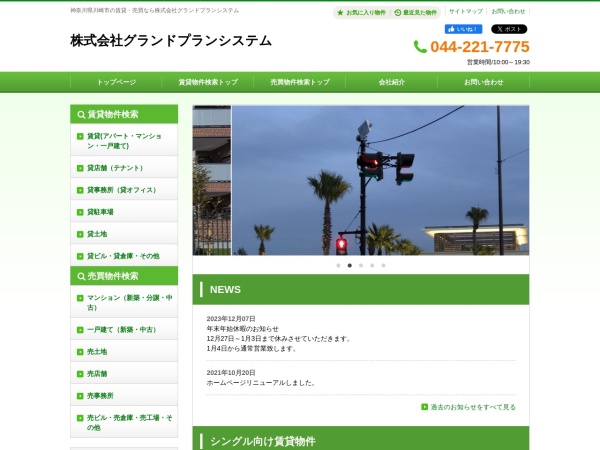This screenshot has width=600, height=450.
Task: Open the 貸店舗（テナント） sidebar link
Action: pos(124,168)
